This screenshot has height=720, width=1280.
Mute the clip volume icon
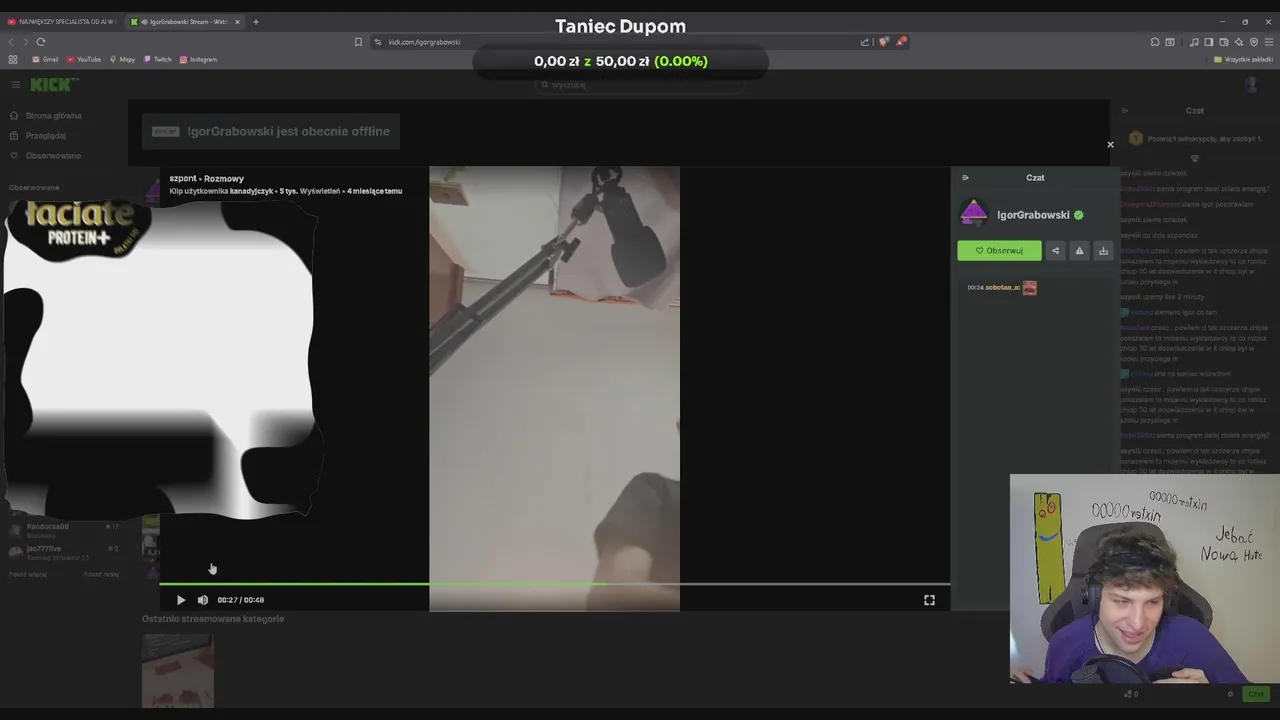[x=203, y=600]
